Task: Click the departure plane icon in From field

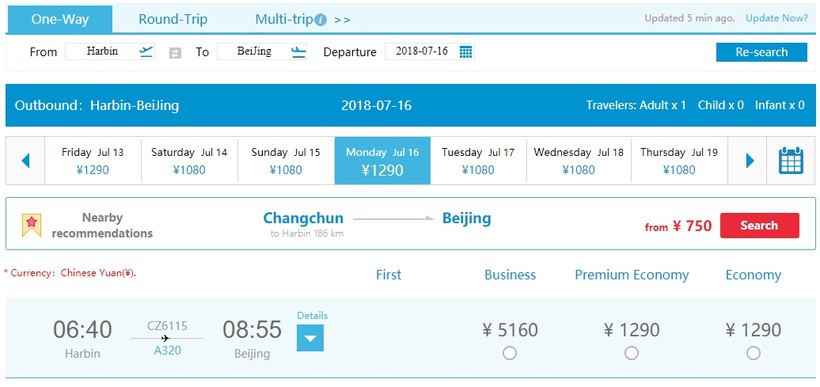Action: pyautogui.click(x=146, y=51)
